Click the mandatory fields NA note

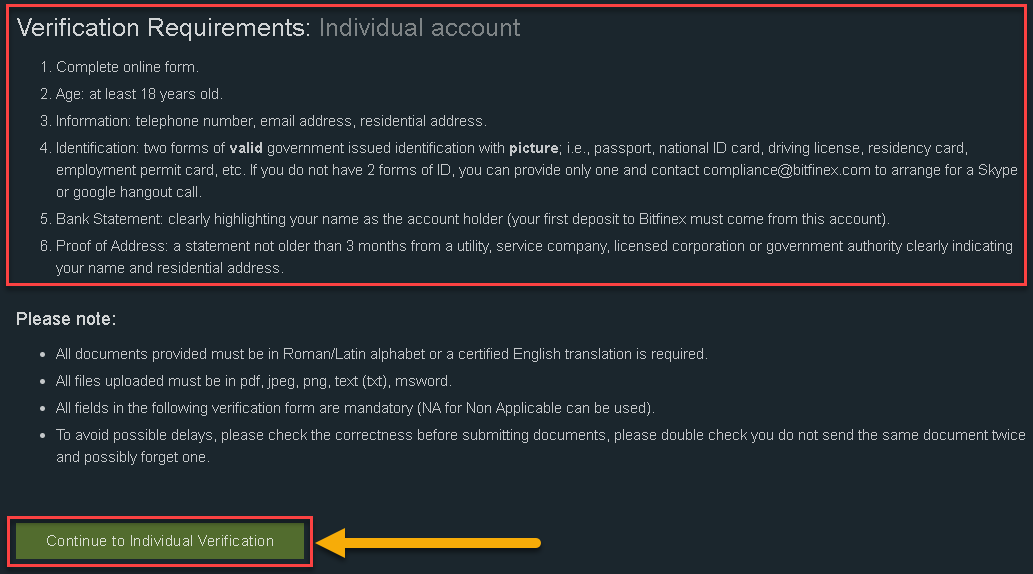[x=355, y=409]
